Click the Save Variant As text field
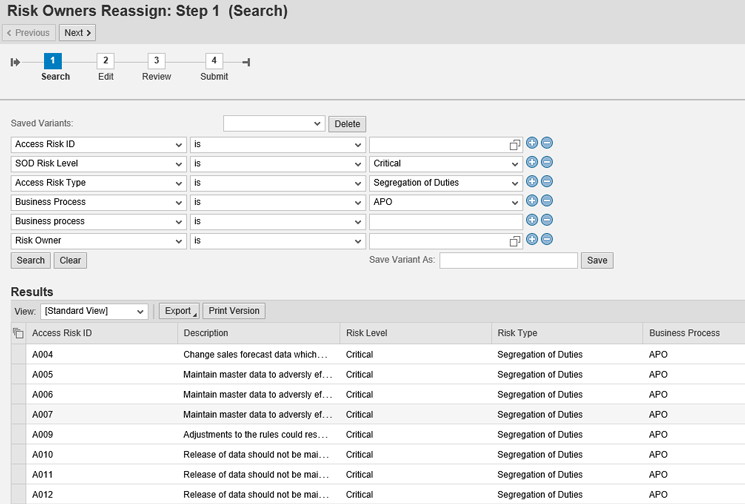This screenshot has width=745, height=504. [x=508, y=260]
